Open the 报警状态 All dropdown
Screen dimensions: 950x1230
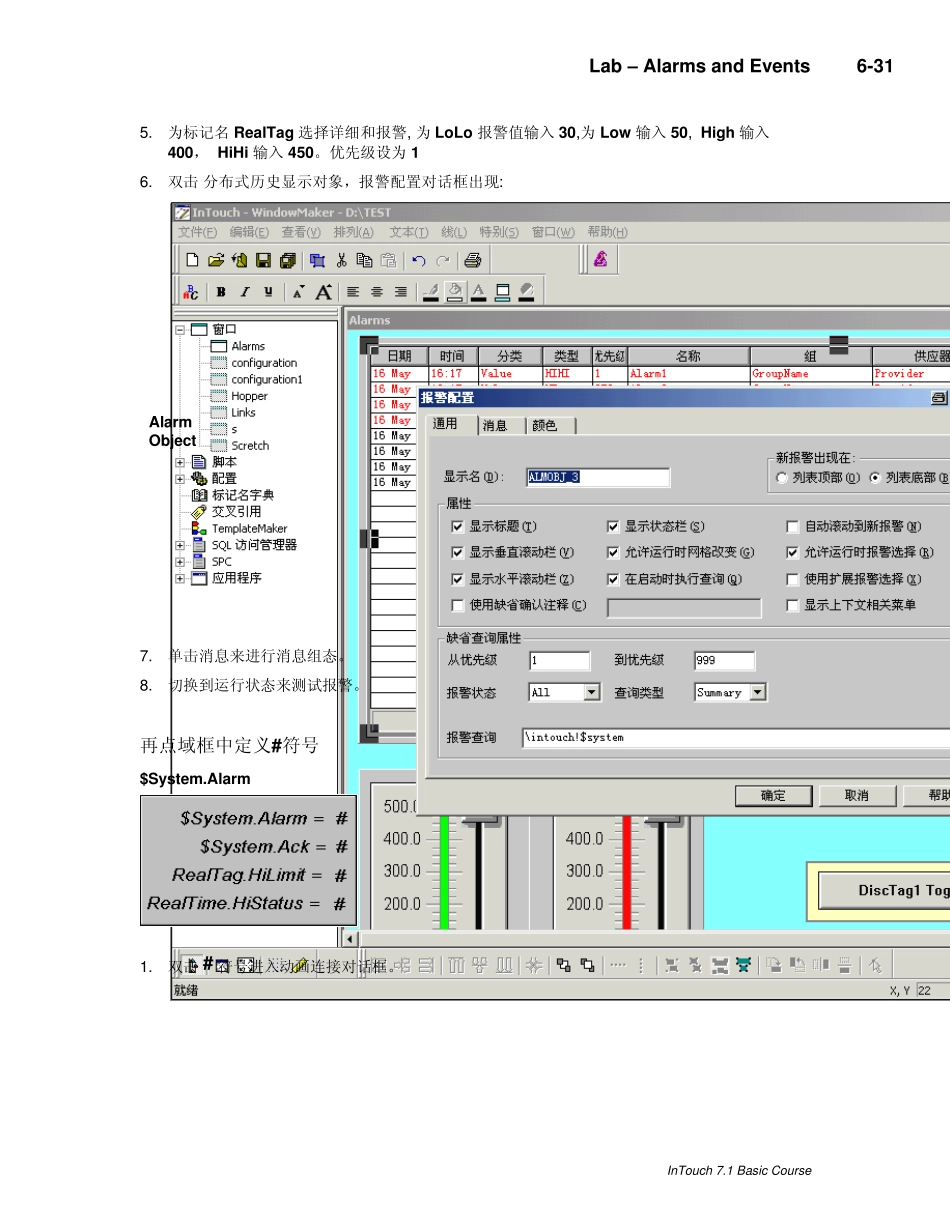[x=592, y=692]
